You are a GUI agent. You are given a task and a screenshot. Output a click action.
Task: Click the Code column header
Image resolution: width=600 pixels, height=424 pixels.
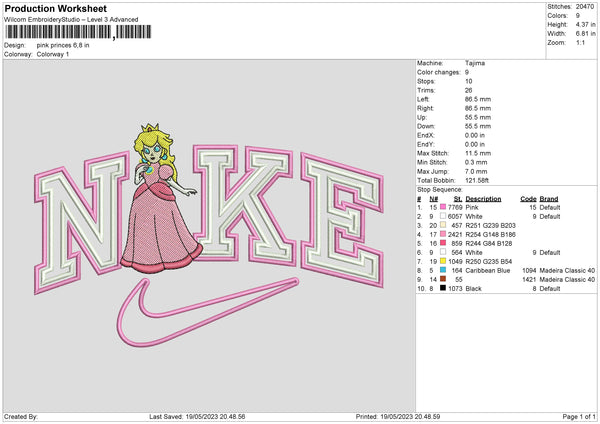pyautogui.click(x=528, y=199)
